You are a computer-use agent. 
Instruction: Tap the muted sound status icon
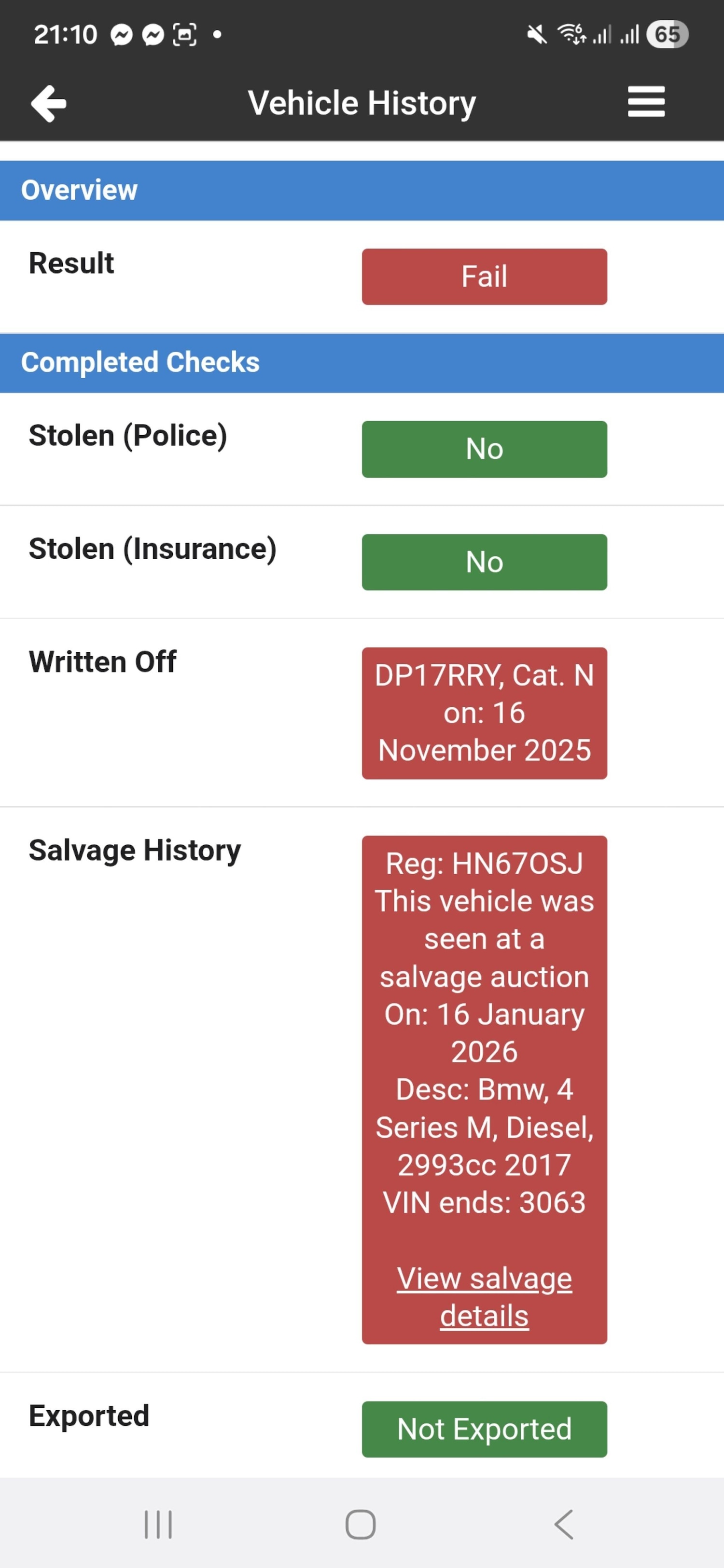[x=536, y=35]
